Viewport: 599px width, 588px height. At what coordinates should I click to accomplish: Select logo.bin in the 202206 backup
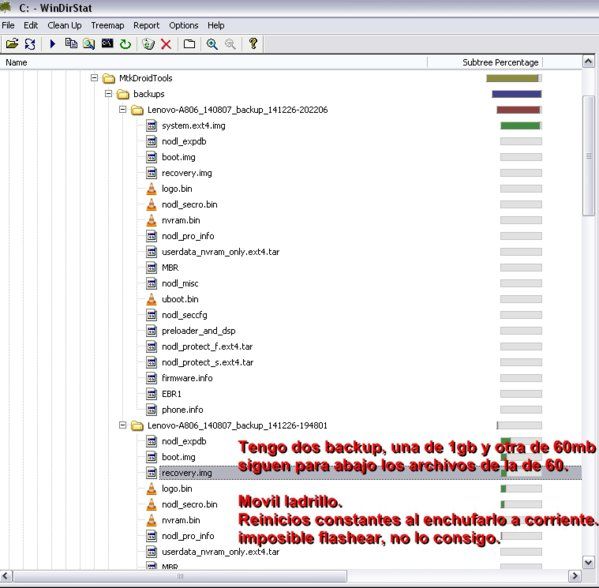pos(177,189)
